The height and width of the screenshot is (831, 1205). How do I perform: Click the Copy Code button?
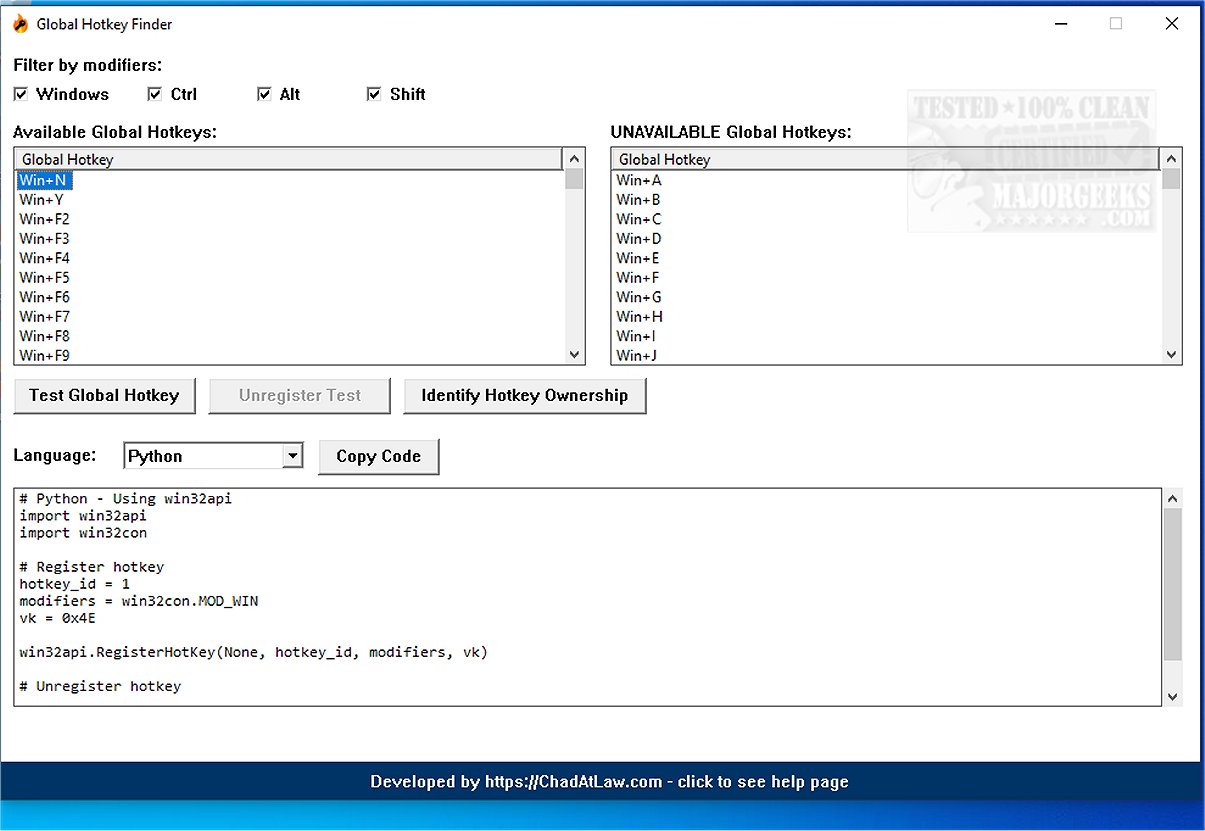click(378, 456)
